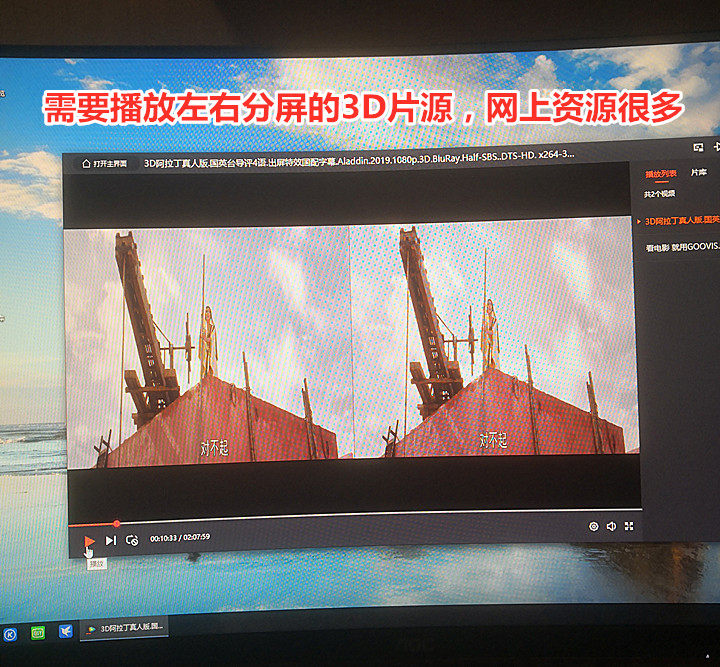Click the 共2个视频 count label
720x667 pixels.
tap(659, 194)
